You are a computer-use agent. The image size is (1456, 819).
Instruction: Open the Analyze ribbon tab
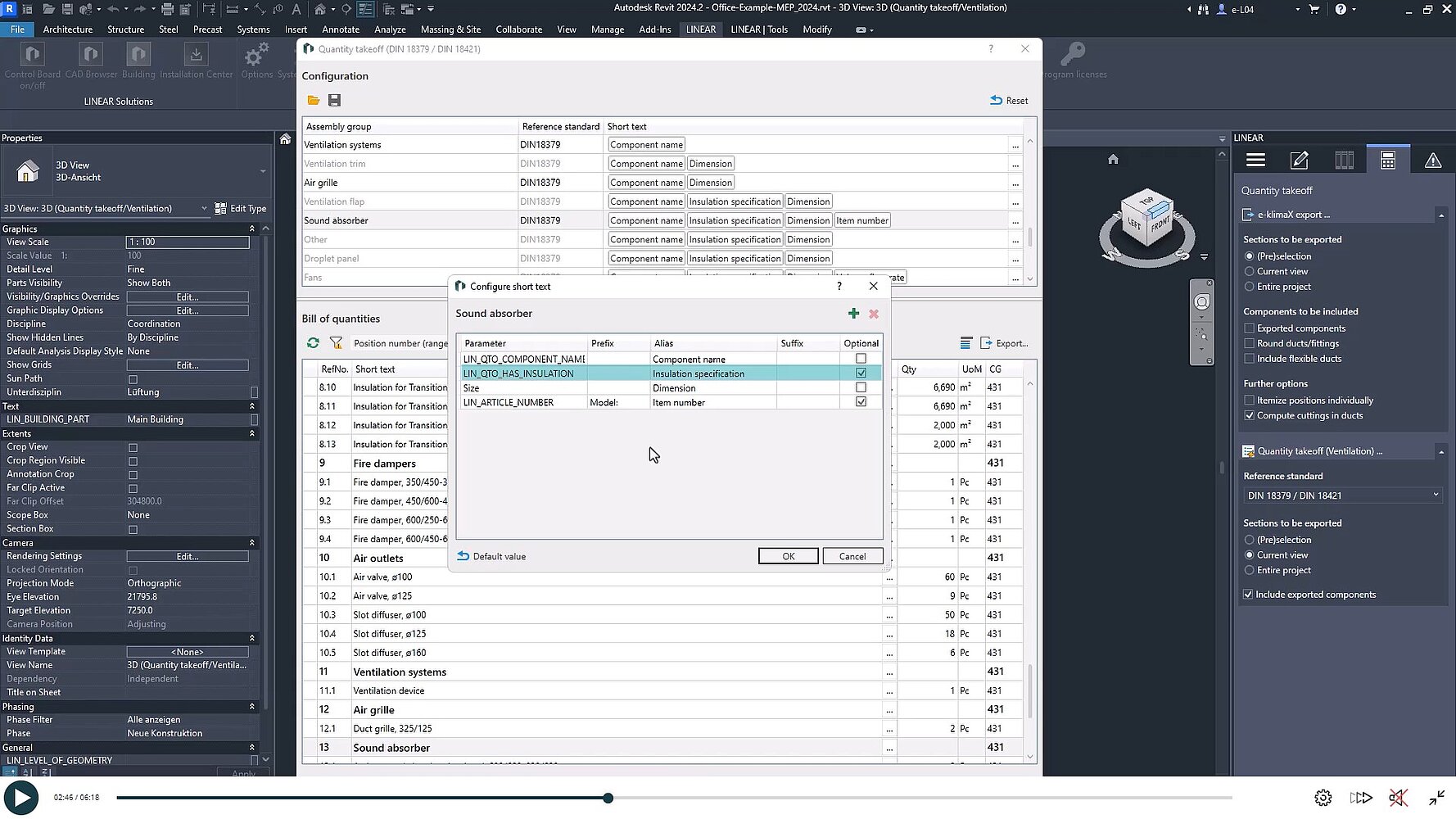[390, 29]
